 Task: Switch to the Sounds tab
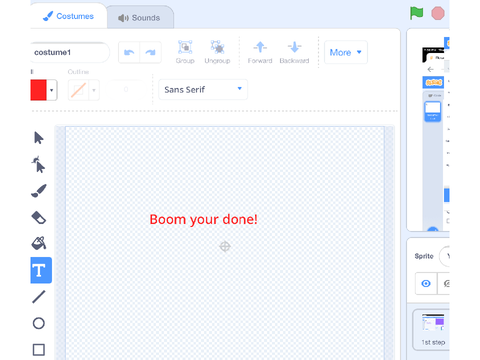click(140, 18)
